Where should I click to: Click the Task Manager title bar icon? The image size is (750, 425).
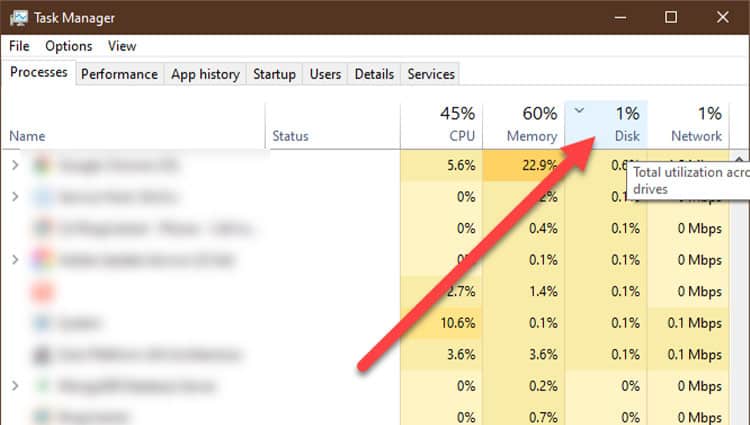point(18,18)
